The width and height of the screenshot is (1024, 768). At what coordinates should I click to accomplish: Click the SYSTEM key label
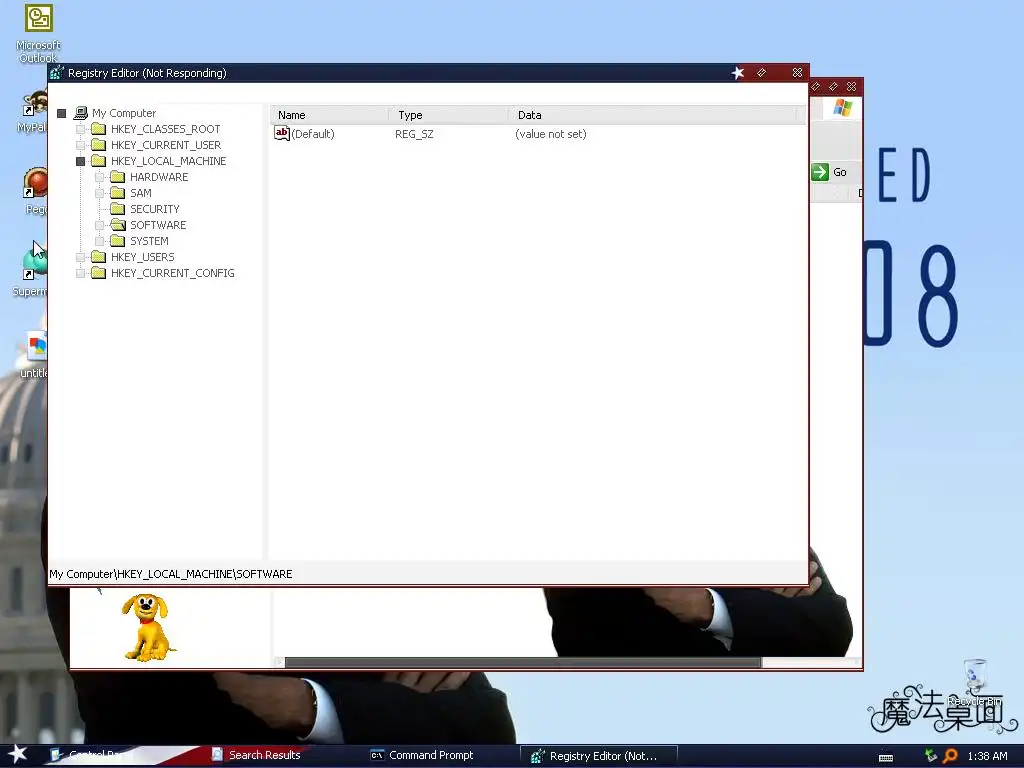149,241
